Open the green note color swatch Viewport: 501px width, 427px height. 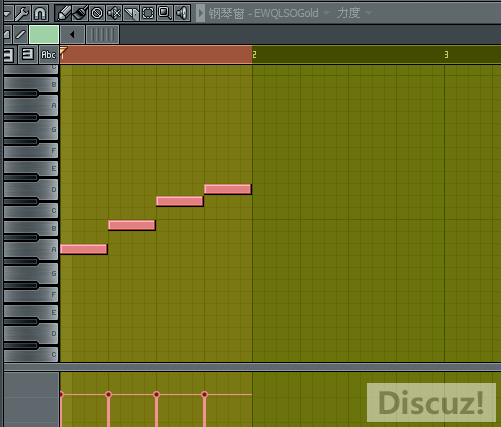pyautogui.click(x=44, y=34)
